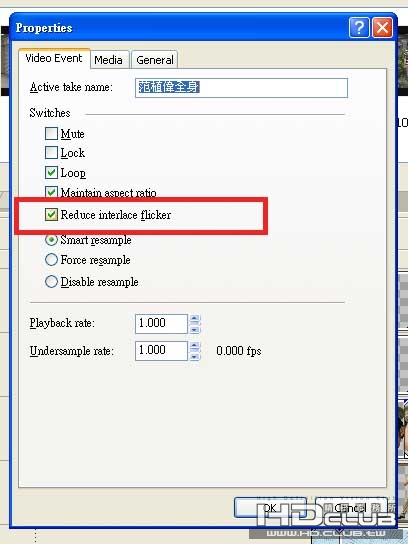Confirm with the OK button
The image size is (408, 544).
coord(270,508)
